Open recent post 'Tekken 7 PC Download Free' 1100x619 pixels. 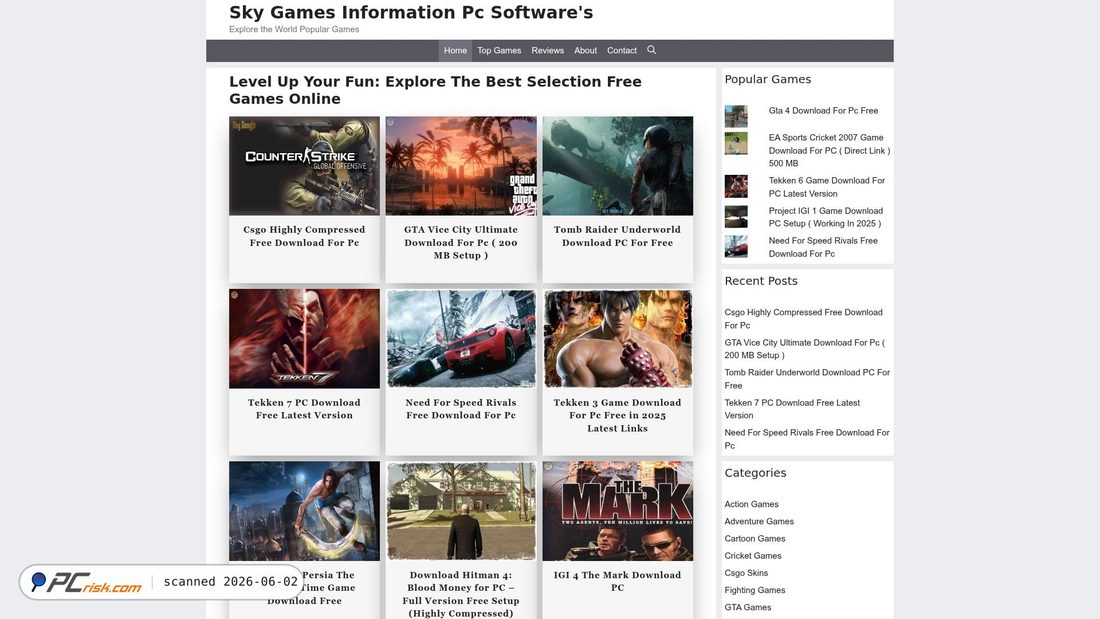coord(792,409)
